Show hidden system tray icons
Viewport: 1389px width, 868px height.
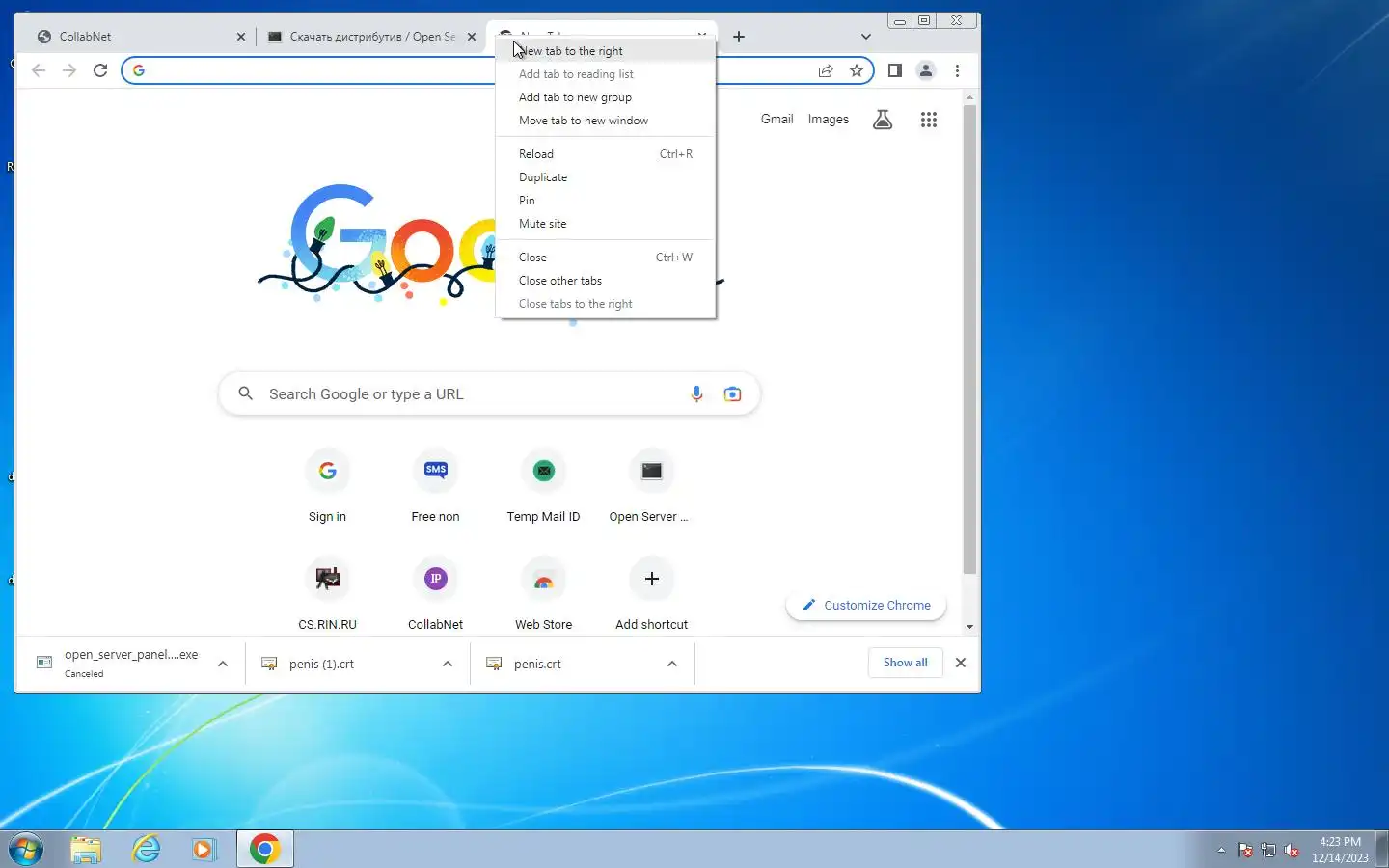(x=1221, y=850)
